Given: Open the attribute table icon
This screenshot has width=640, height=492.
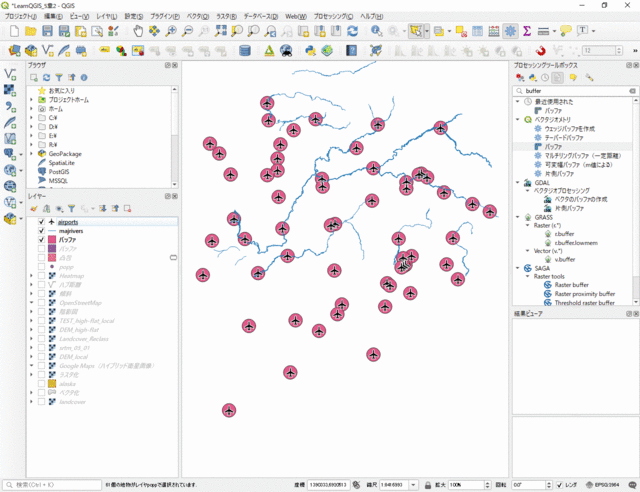Looking at the screenshot, I should [x=477, y=31].
